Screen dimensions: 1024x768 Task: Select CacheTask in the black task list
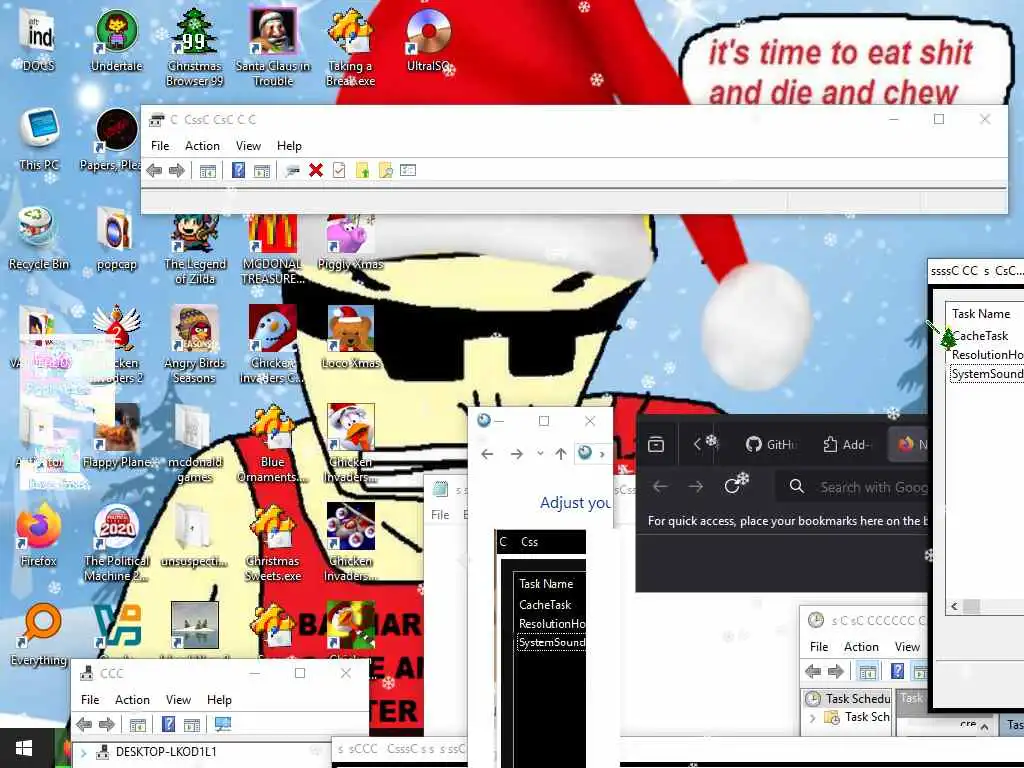[545, 605]
